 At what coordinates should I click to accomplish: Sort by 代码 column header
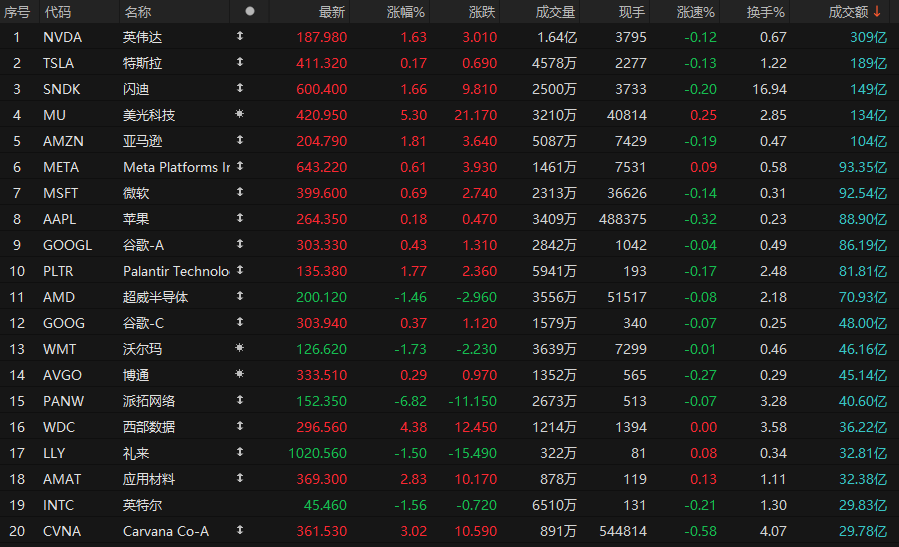click(57, 12)
